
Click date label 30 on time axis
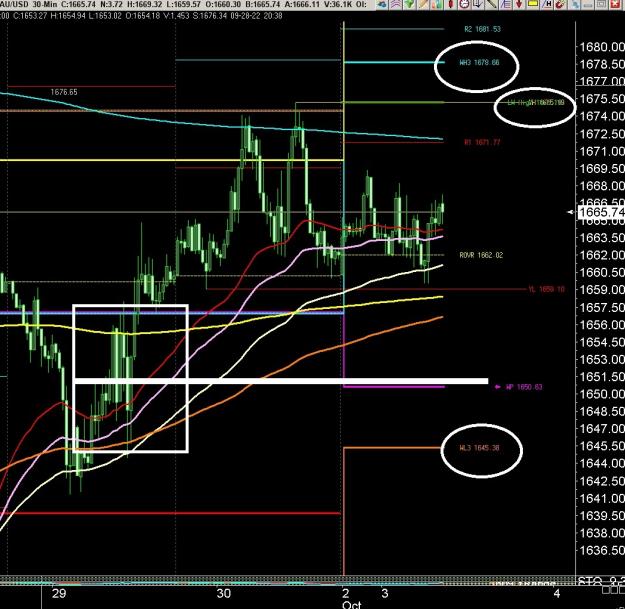[224, 593]
